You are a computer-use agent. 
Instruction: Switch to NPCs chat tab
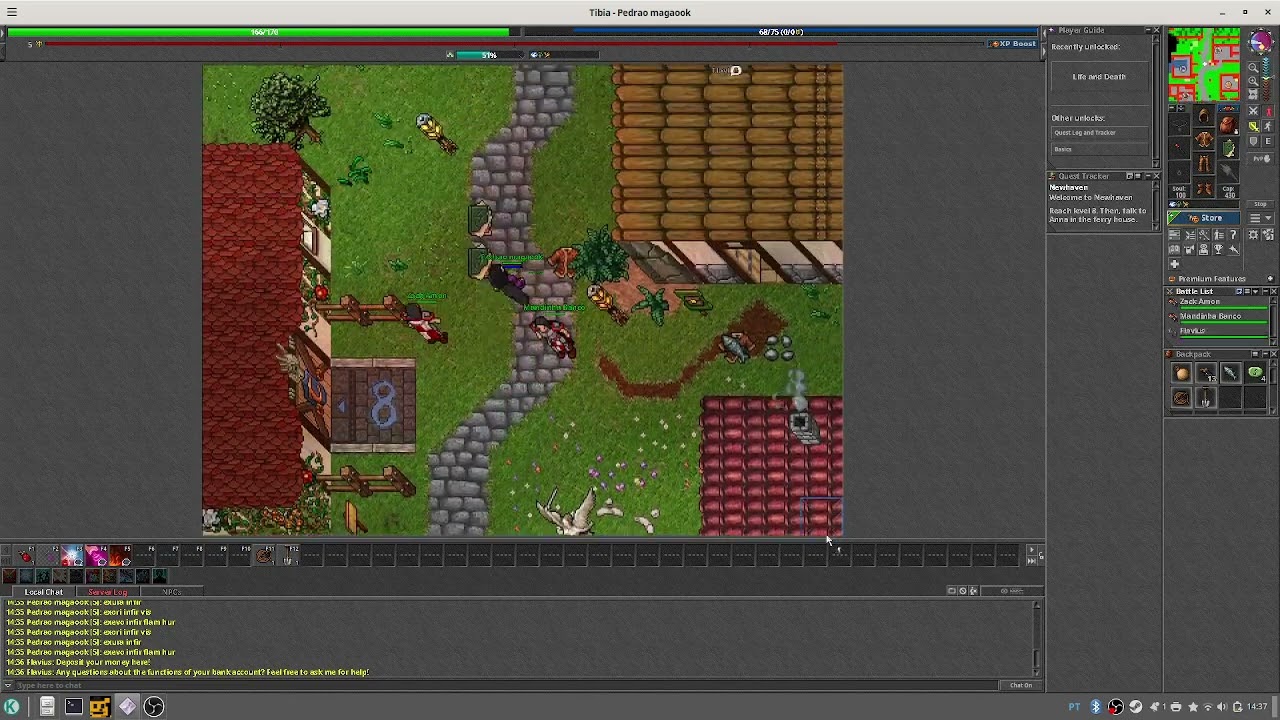click(172, 592)
